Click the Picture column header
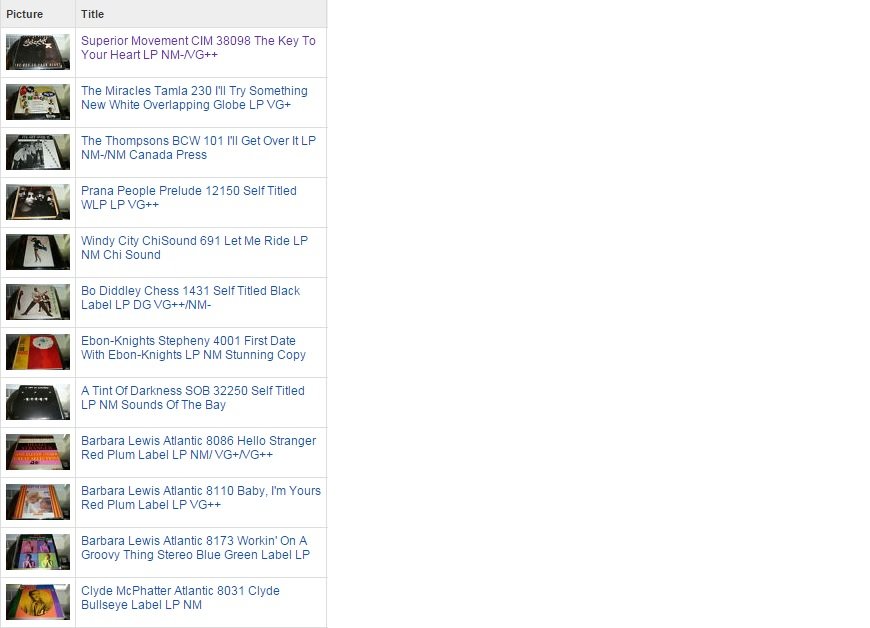 (38, 14)
